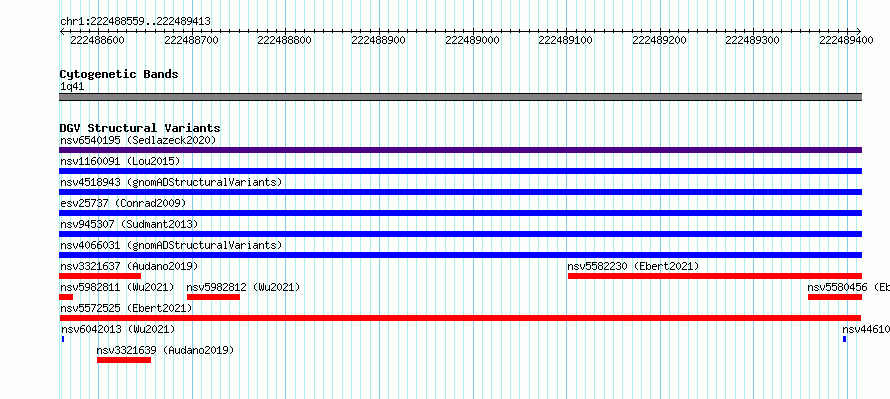This screenshot has width=890, height=399.
Task: Open nsv4066031 (gnomADStructuralVariants) label
Action: pyautogui.click(x=171, y=245)
